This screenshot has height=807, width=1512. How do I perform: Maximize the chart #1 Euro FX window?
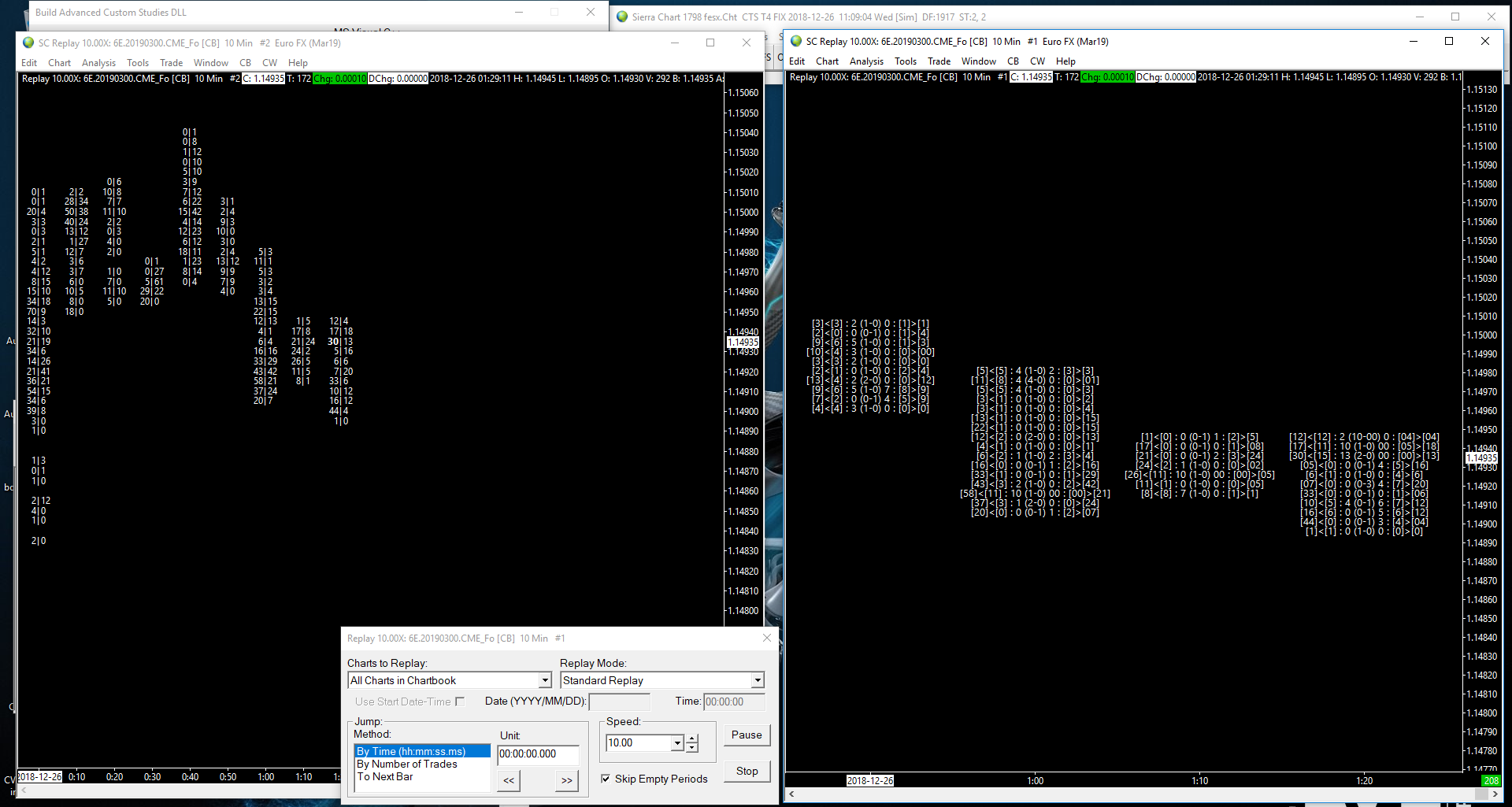point(1449,41)
